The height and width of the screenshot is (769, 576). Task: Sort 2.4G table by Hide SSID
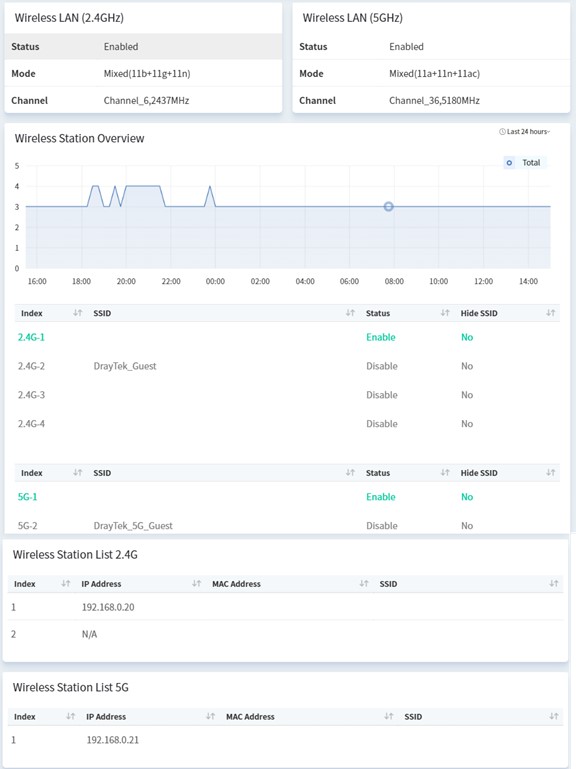[x=550, y=313]
